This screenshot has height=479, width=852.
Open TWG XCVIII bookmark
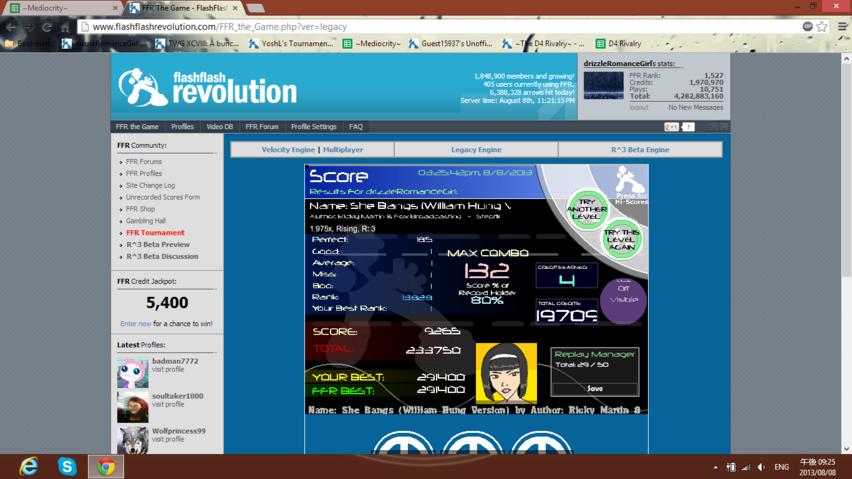197,43
